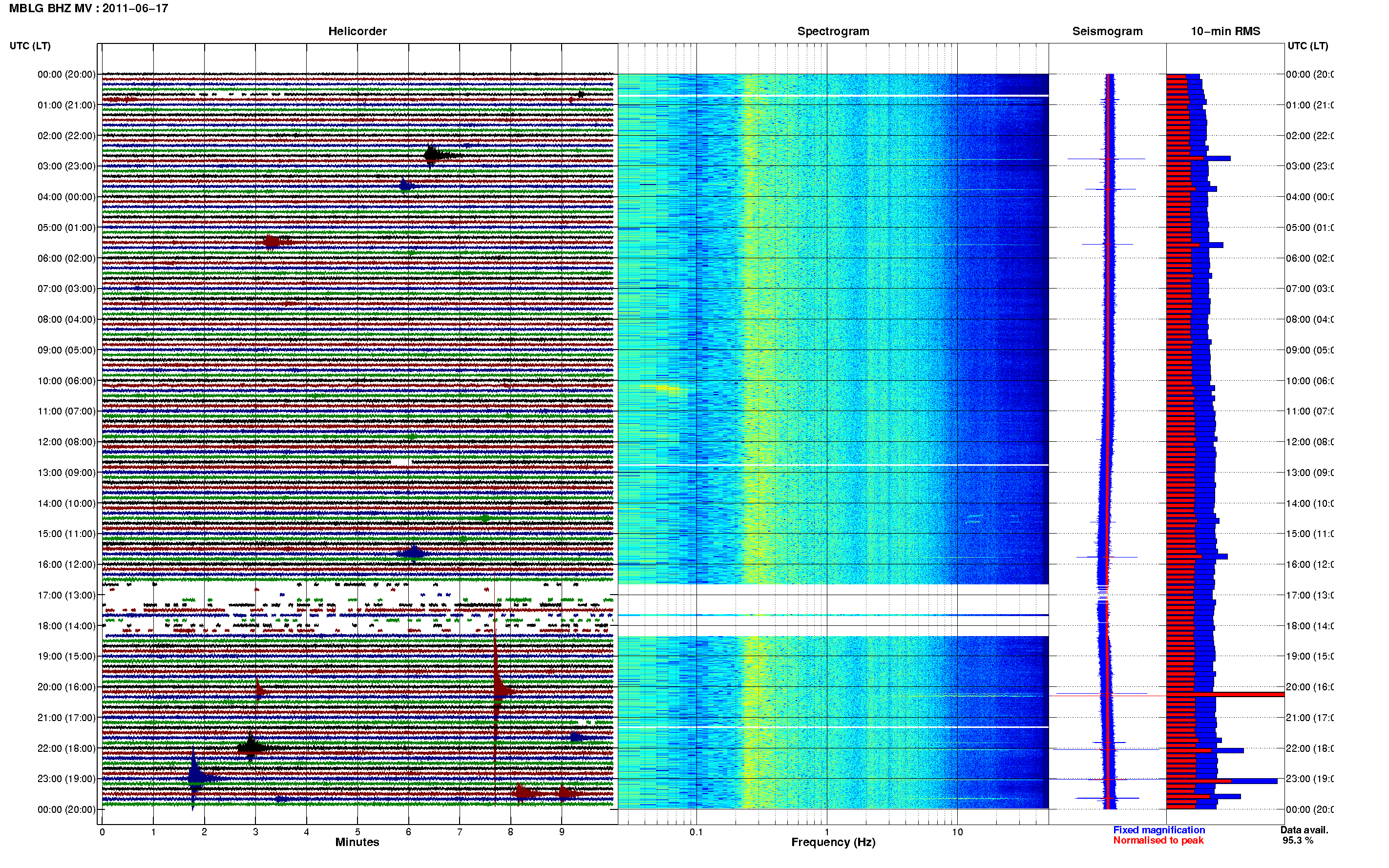This screenshot has height=868, width=1389.
Task: Select left axis label '14:00 (10:00)'
Action: (66, 503)
